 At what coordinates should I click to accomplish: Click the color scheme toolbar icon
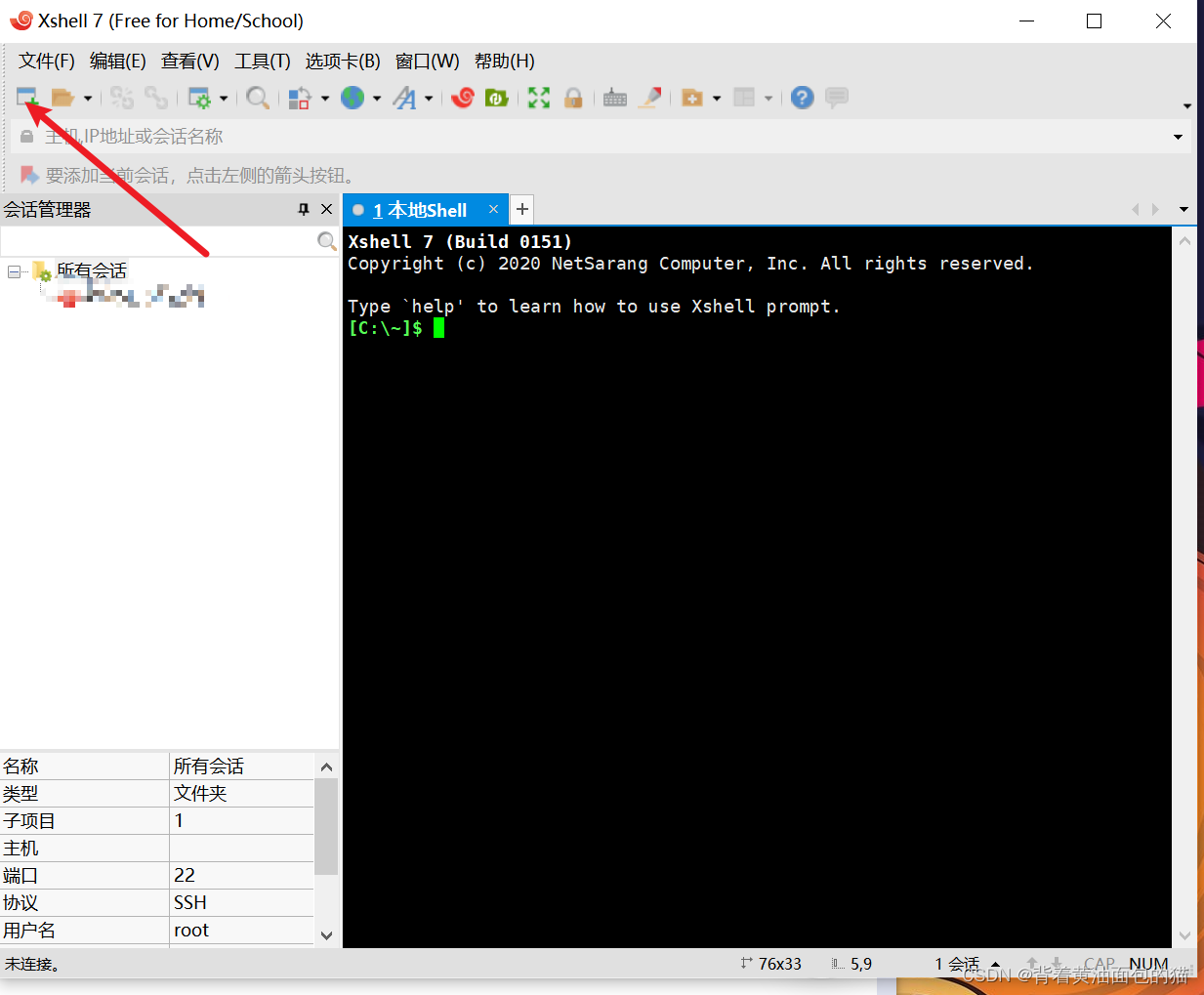point(300,98)
